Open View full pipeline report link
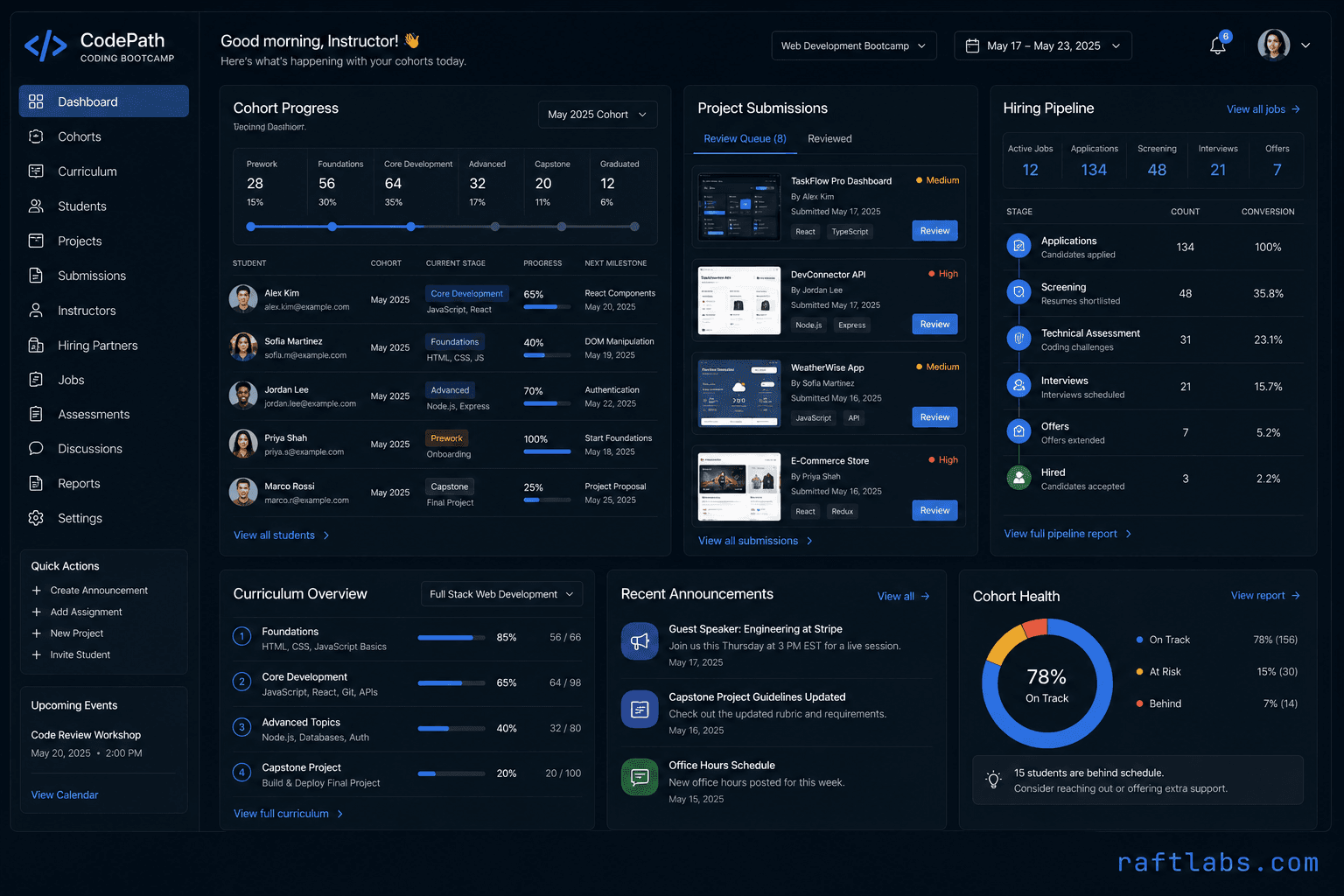Screen dimensions: 1344x896 (1068, 534)
